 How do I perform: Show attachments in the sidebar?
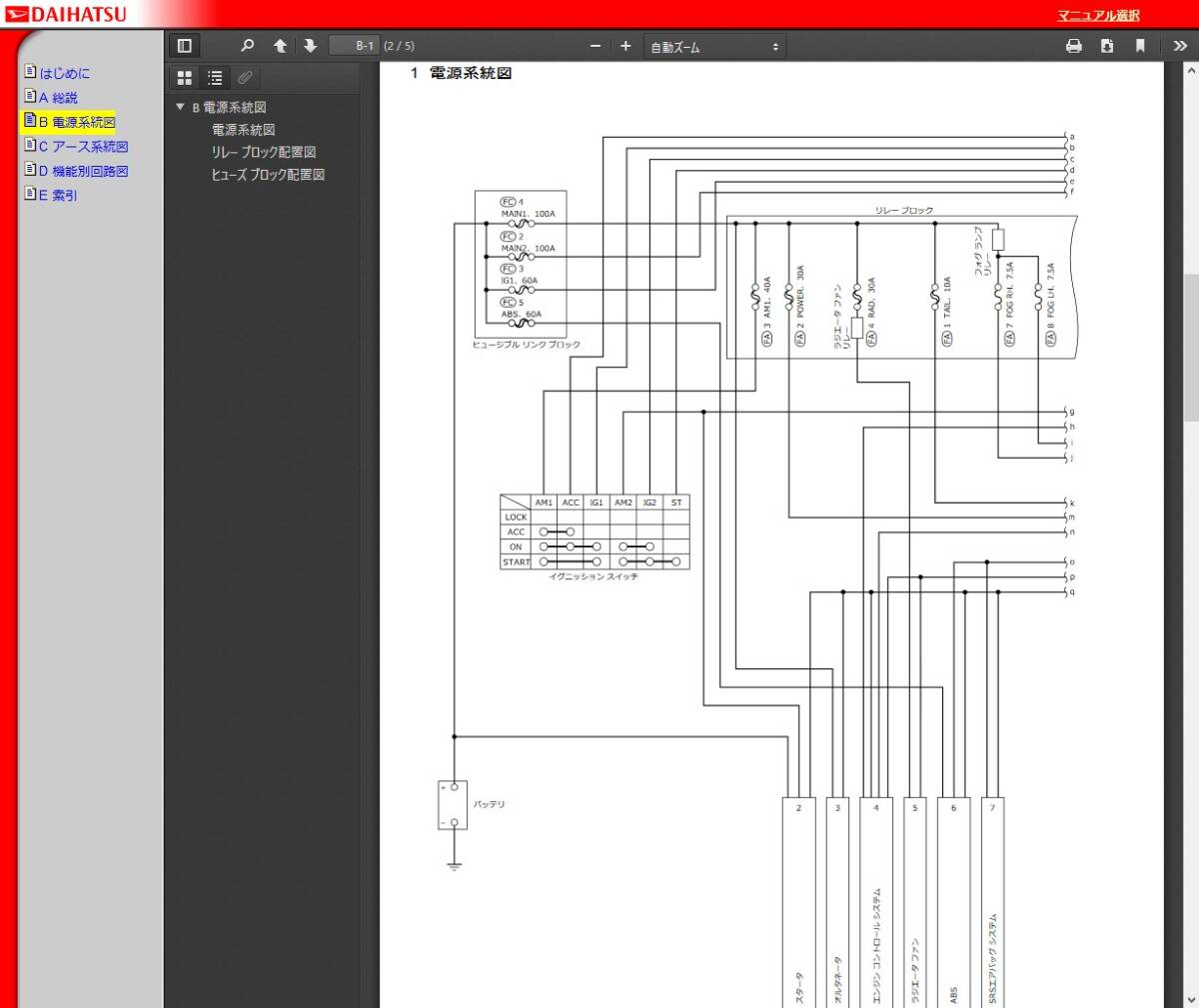point(245,78)
